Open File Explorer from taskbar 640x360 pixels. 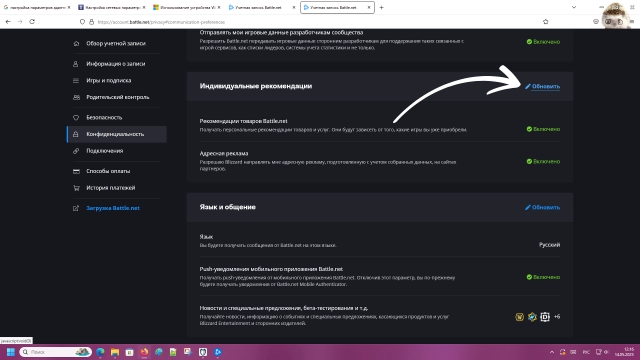click(x=115, y=352)
